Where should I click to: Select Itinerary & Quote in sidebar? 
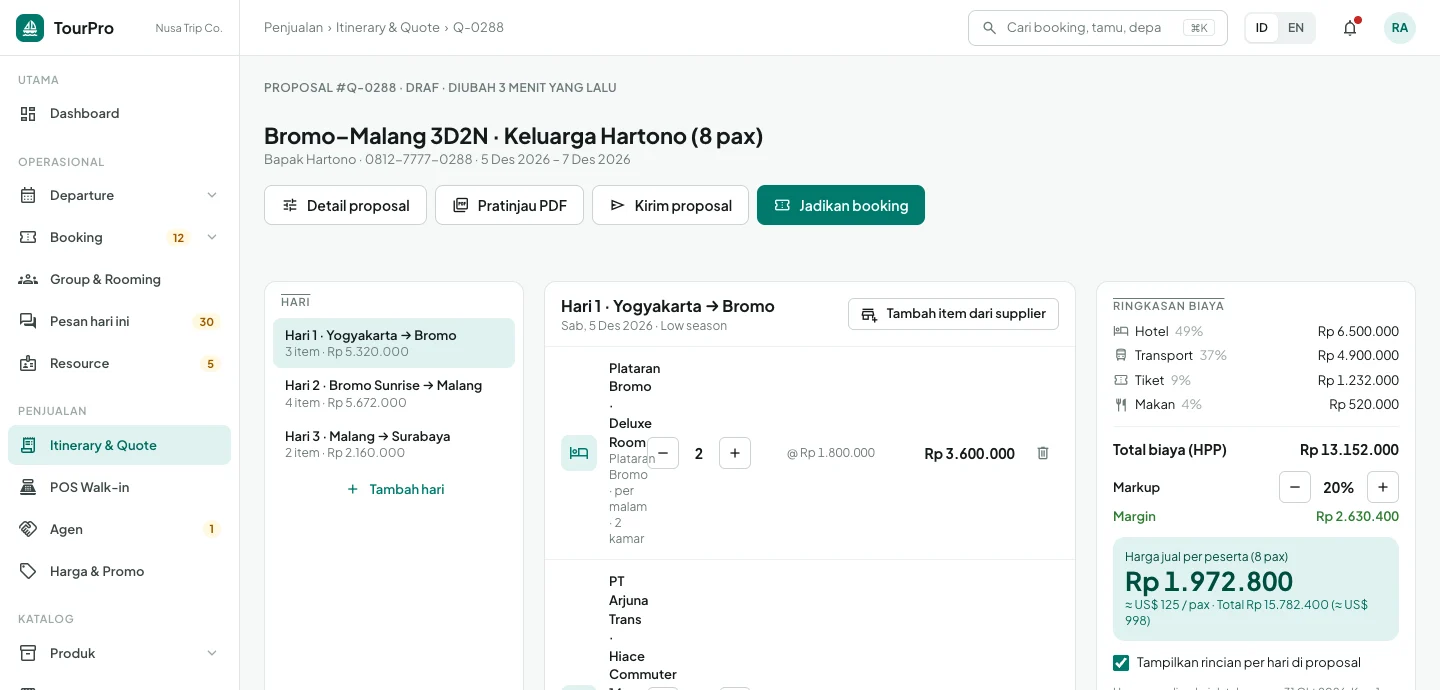[119, 445]
